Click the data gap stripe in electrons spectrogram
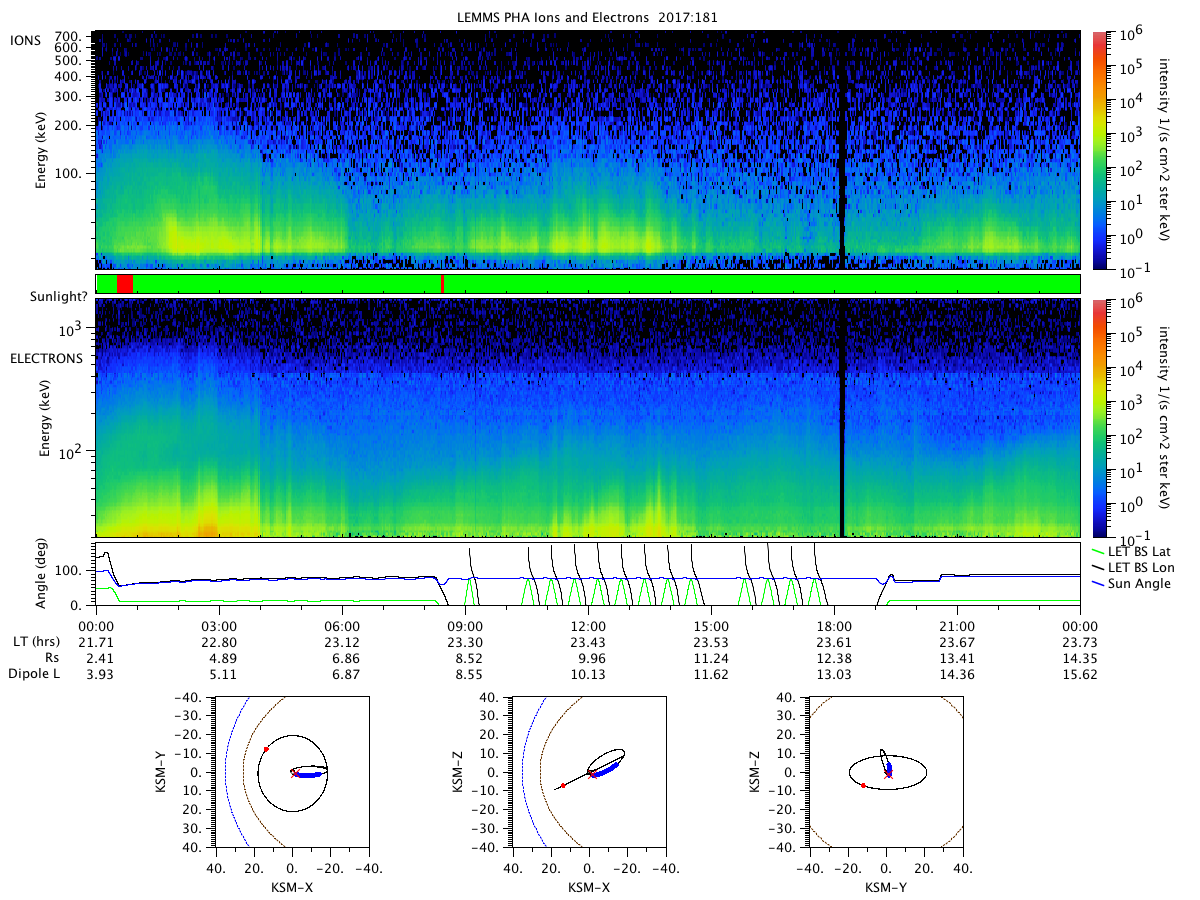 (x=842, y=418)
